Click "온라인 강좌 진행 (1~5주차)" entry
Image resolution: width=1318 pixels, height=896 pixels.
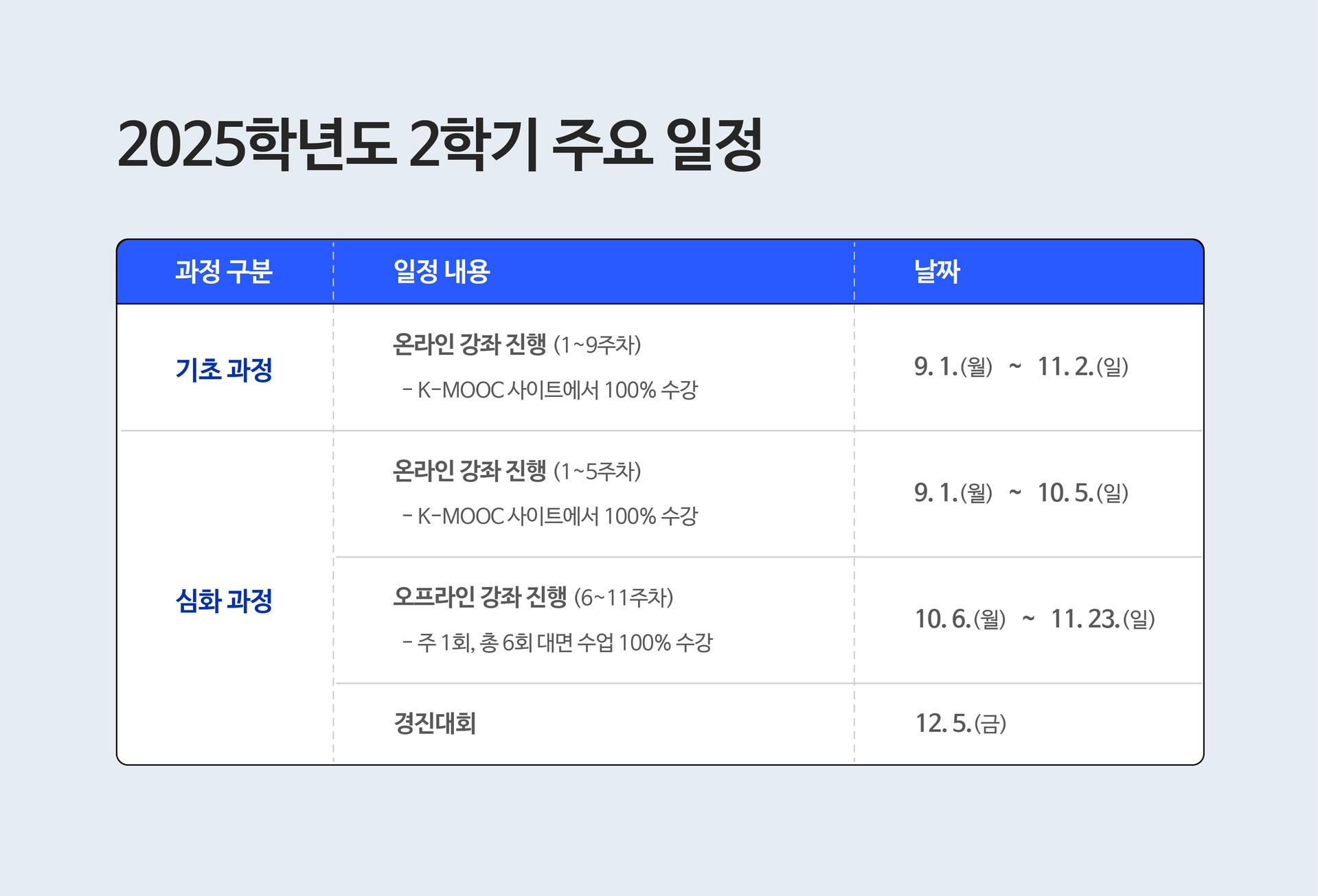tap(516, 471)
